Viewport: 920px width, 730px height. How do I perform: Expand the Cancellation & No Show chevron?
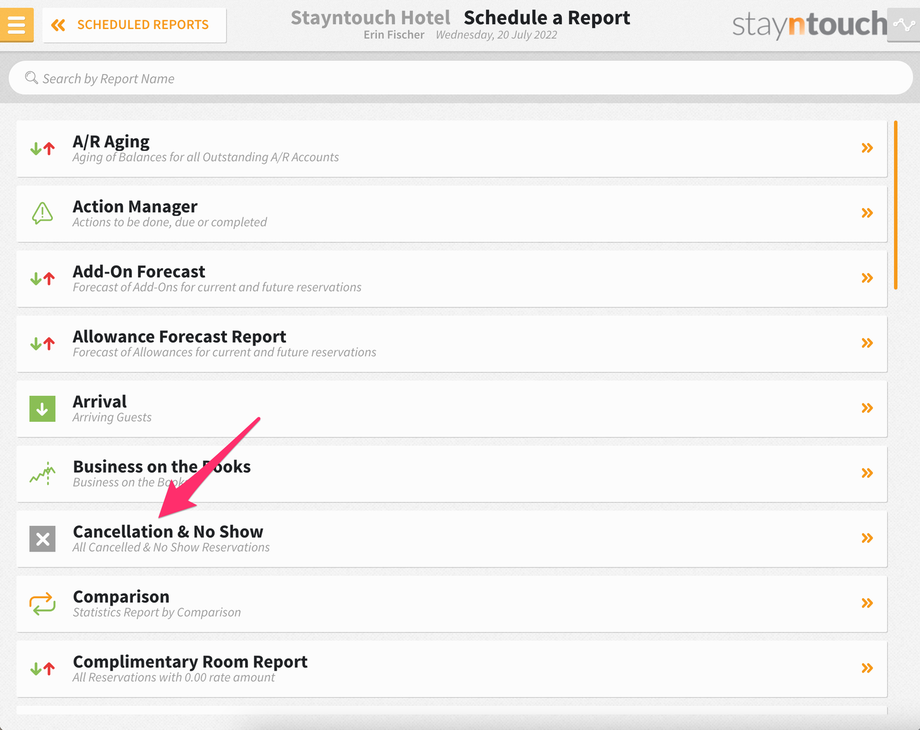(x=867, y=538)
